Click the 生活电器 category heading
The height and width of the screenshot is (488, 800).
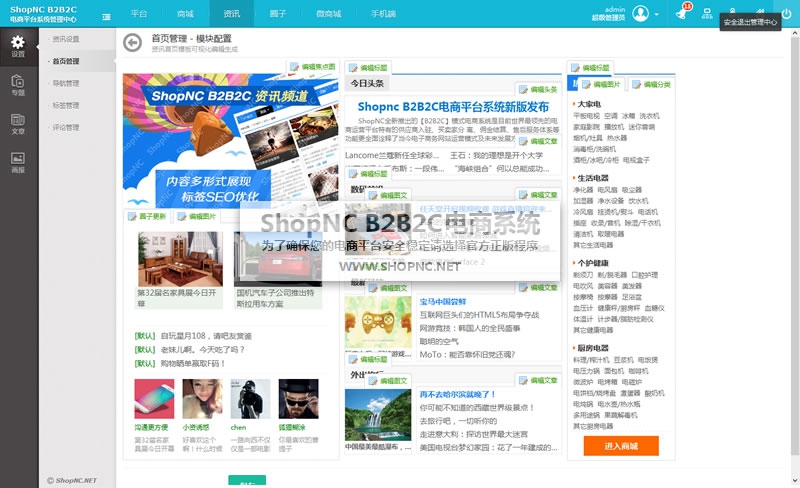(592, 178)
